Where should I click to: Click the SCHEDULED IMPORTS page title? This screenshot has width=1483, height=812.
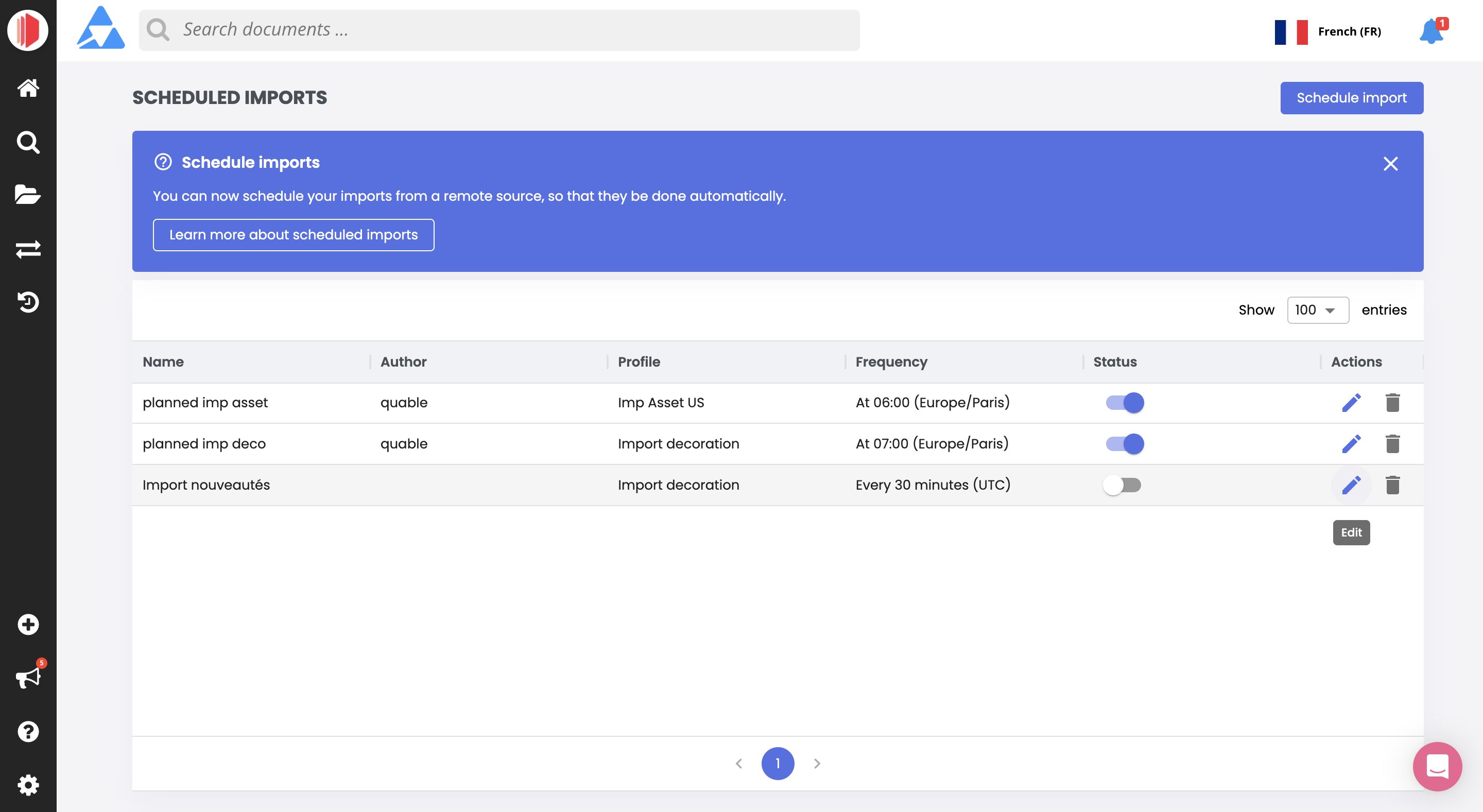[x=230, y=98]
